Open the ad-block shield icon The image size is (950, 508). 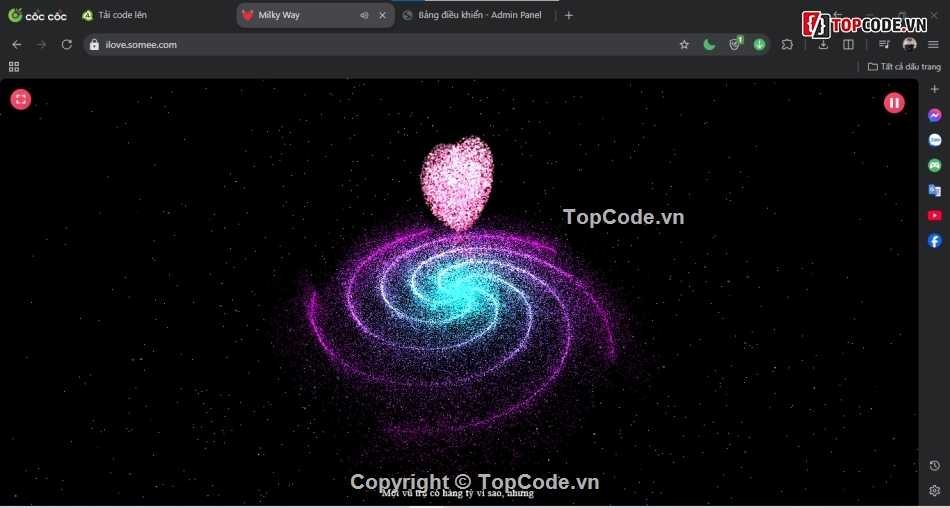pos(734,44)
